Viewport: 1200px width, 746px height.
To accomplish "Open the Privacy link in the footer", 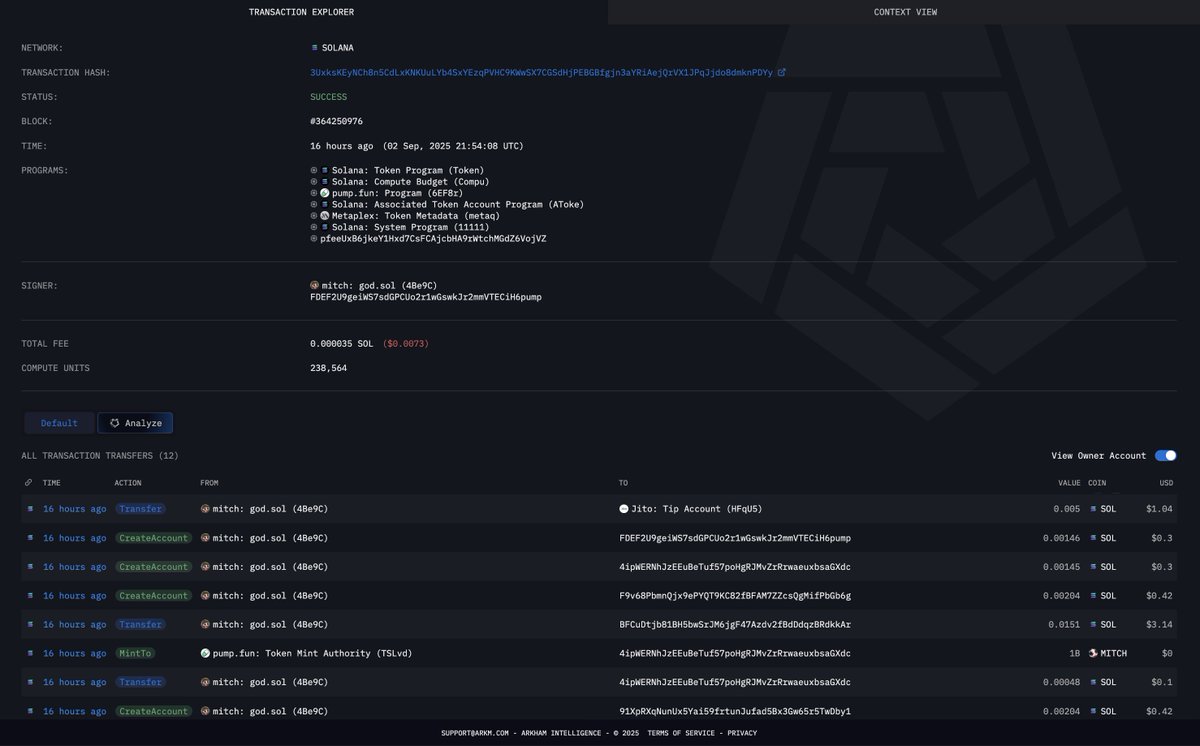I will [742, 733].
